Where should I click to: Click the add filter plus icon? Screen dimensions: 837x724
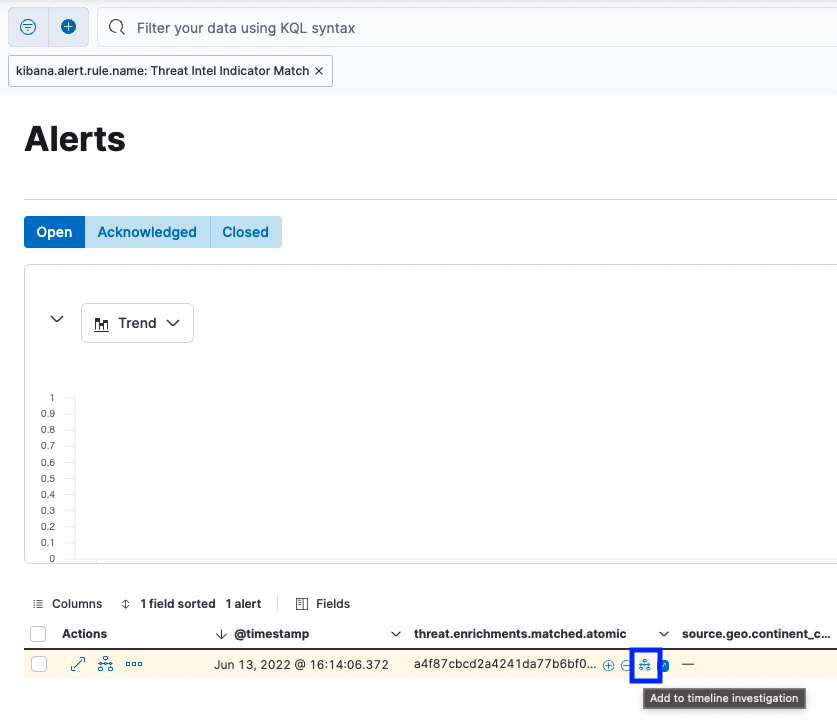coord(66,27)
